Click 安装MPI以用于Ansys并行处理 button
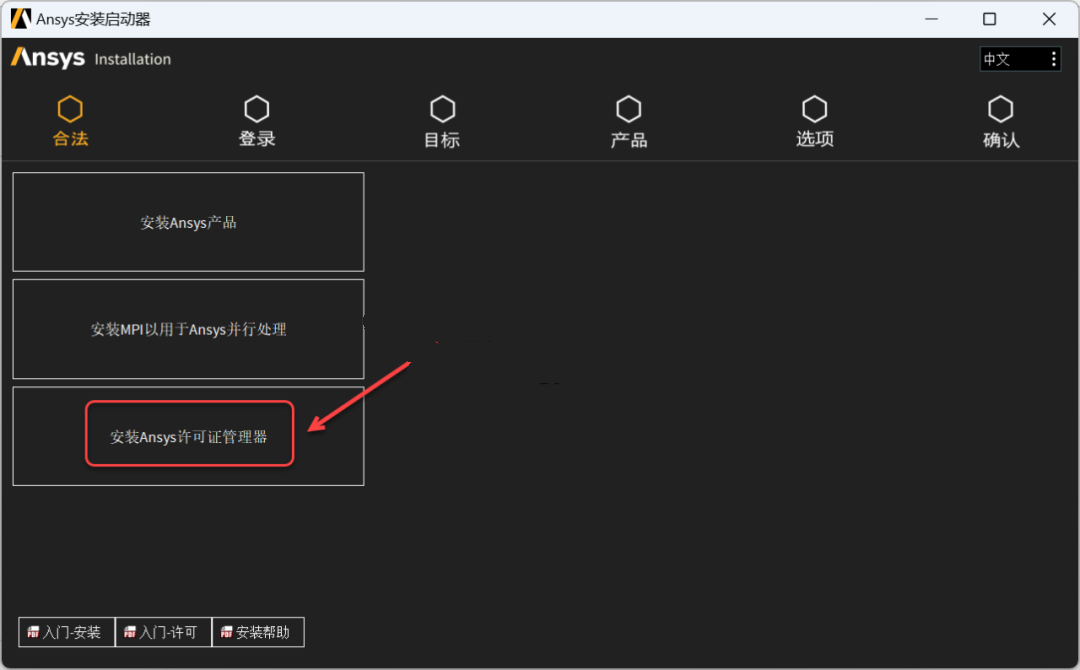 click(x=188, y=329)
